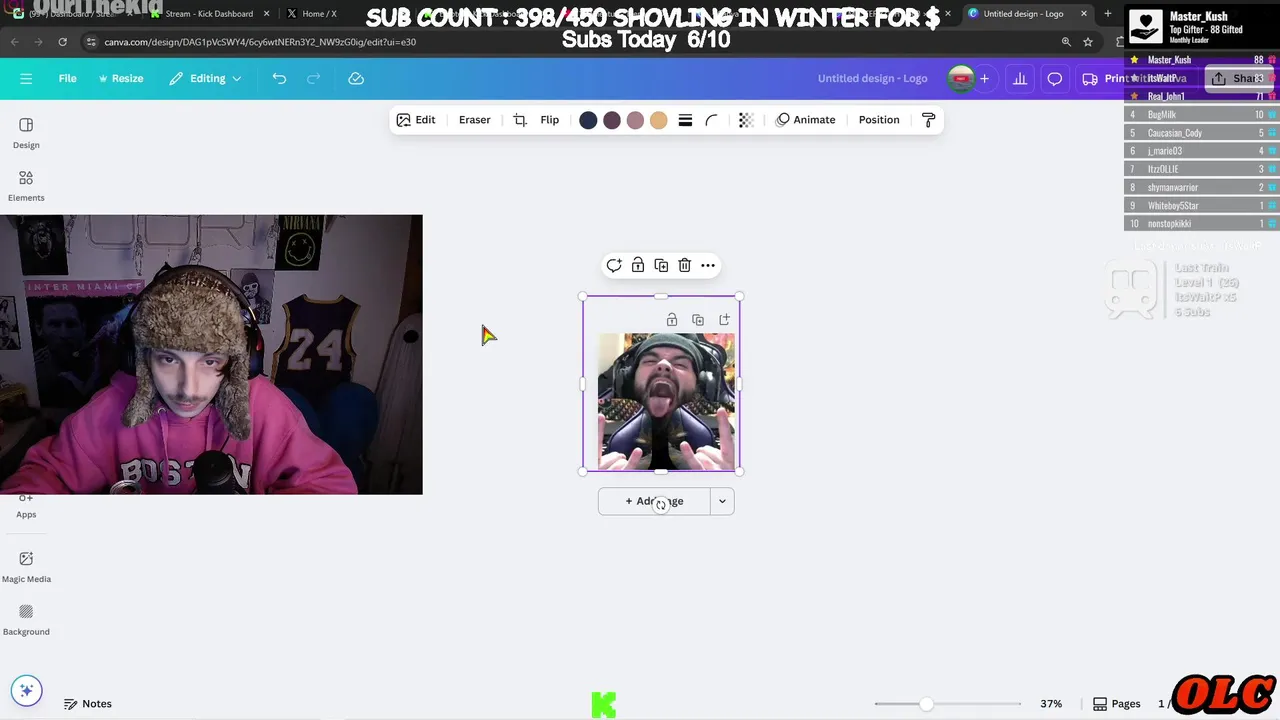Image resolution: width=1280 pixels, height=720 pixels.
Task: Delete the selected element with trash icon
Action: 684,265
